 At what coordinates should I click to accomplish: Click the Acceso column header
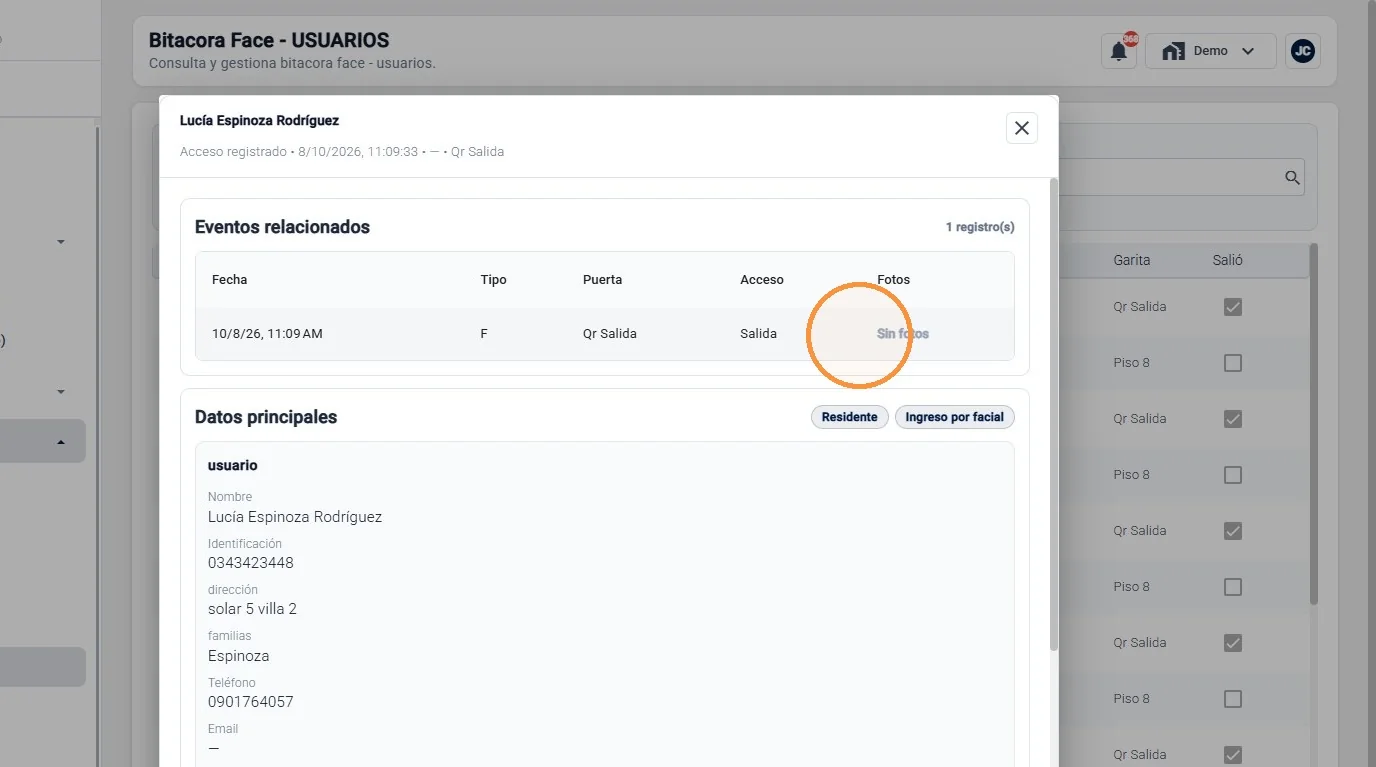[x=762, y=280]
